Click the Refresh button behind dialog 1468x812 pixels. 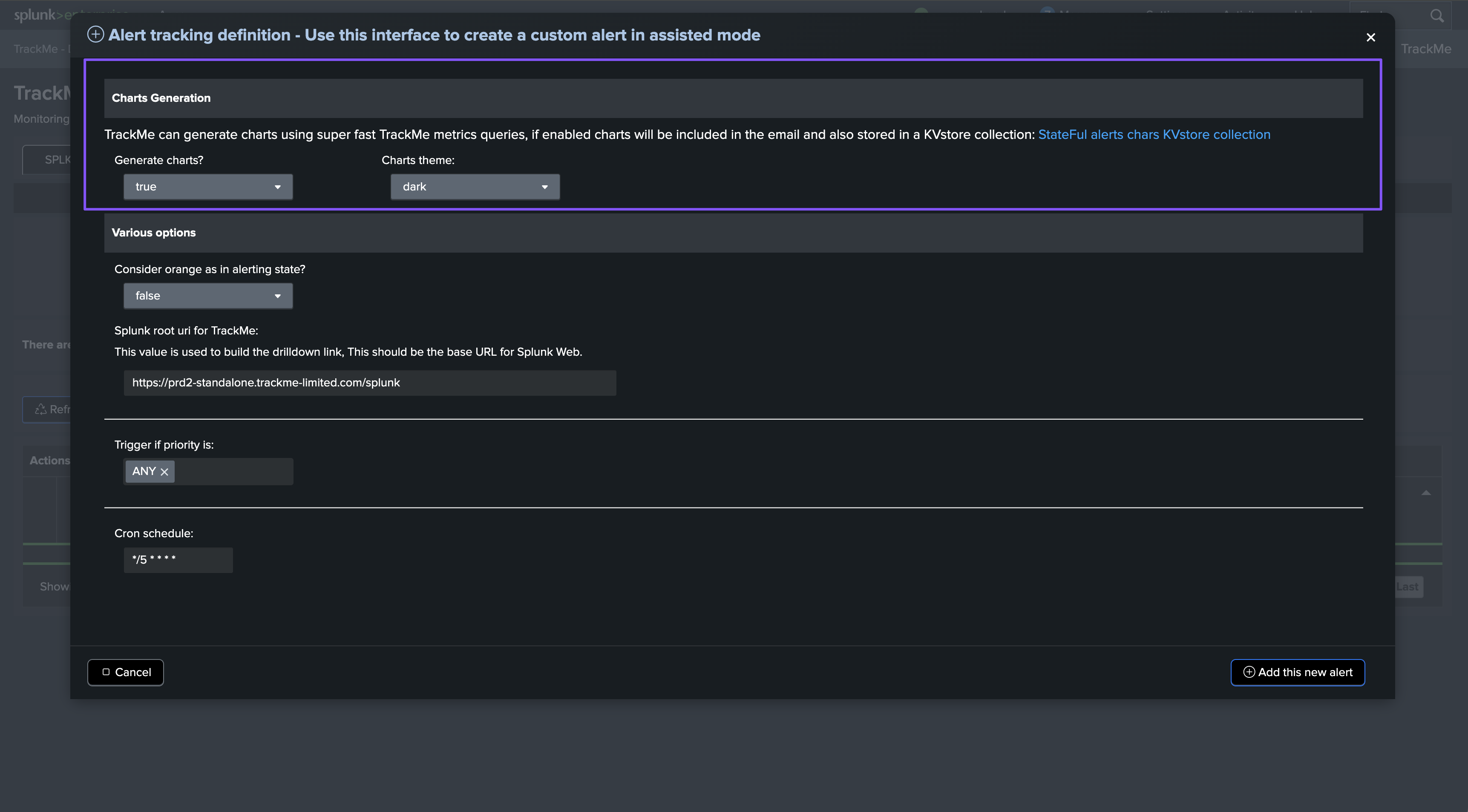click(47, 409)
